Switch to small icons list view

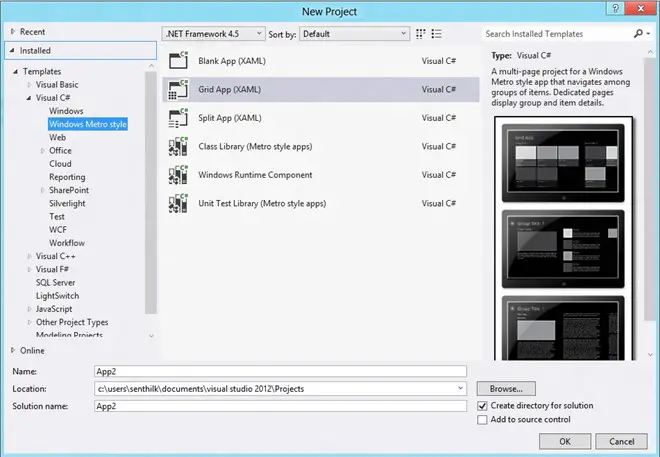click(x=436, y=34)
